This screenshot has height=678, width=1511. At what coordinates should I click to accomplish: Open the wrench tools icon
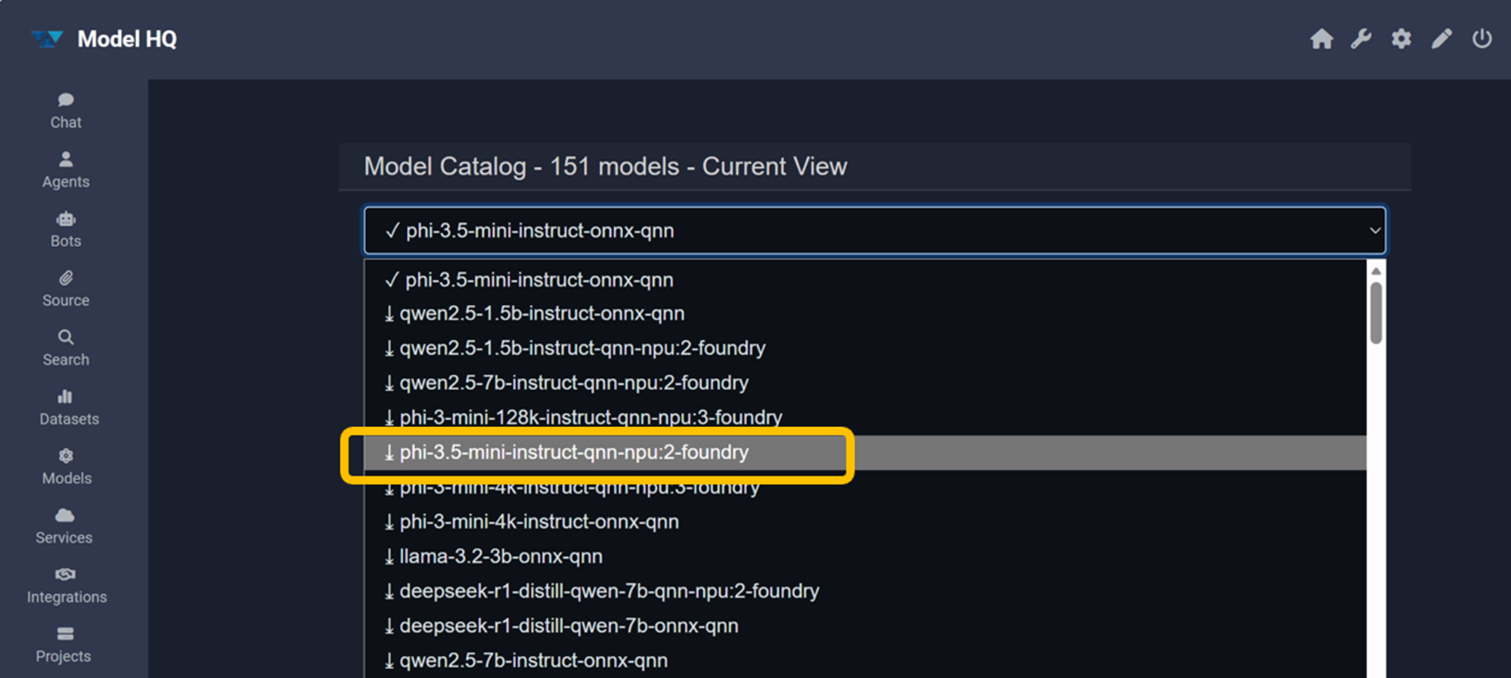(x=1361, y=39)
